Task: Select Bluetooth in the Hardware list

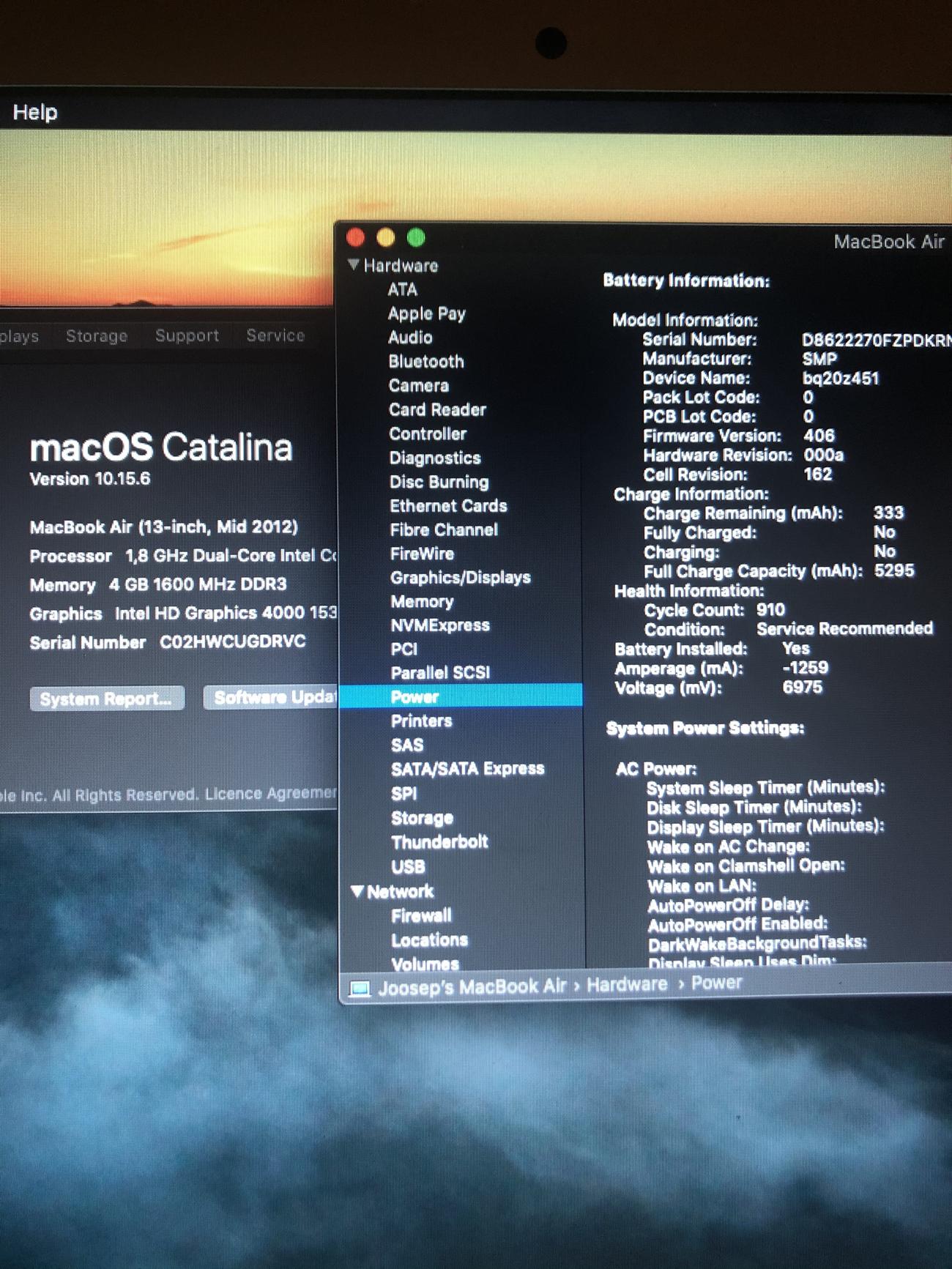Action: point(426,362)
